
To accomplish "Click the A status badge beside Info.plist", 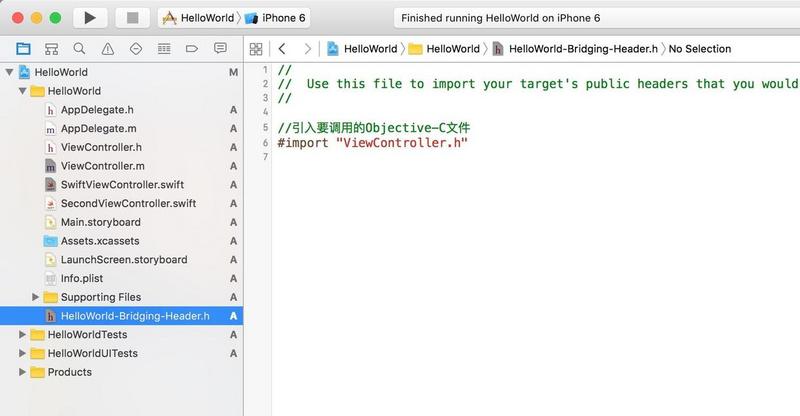I will (x=233, y=279).
